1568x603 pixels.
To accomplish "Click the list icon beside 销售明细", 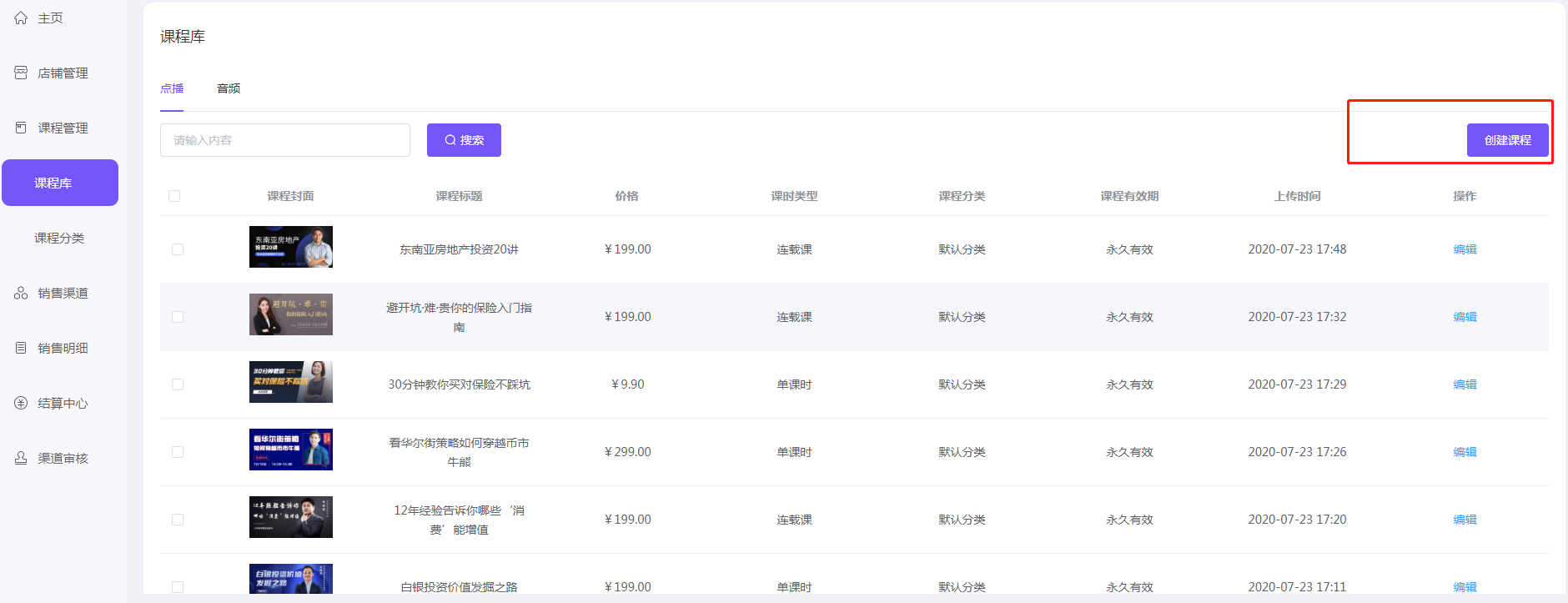I will [x=21, y=349].
